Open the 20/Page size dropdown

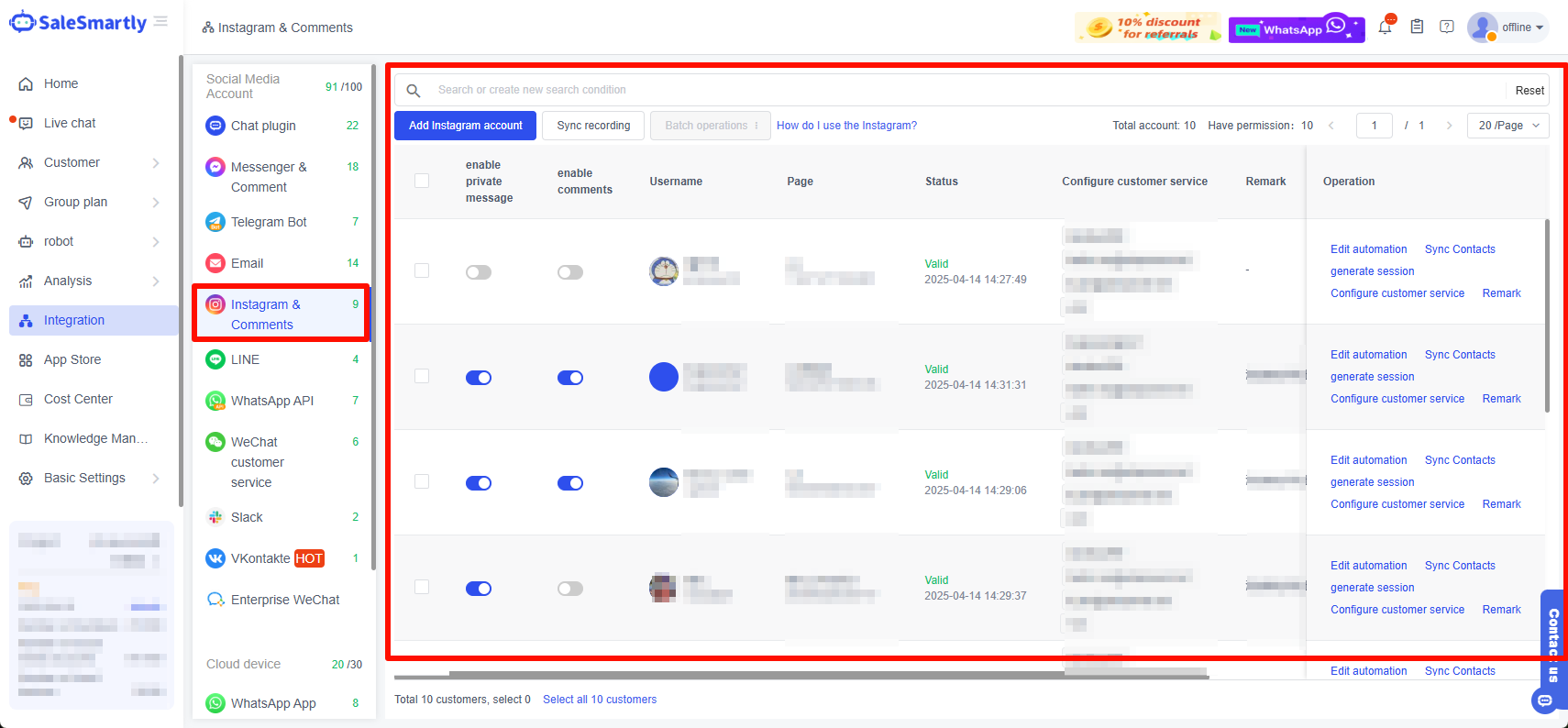1507,126
